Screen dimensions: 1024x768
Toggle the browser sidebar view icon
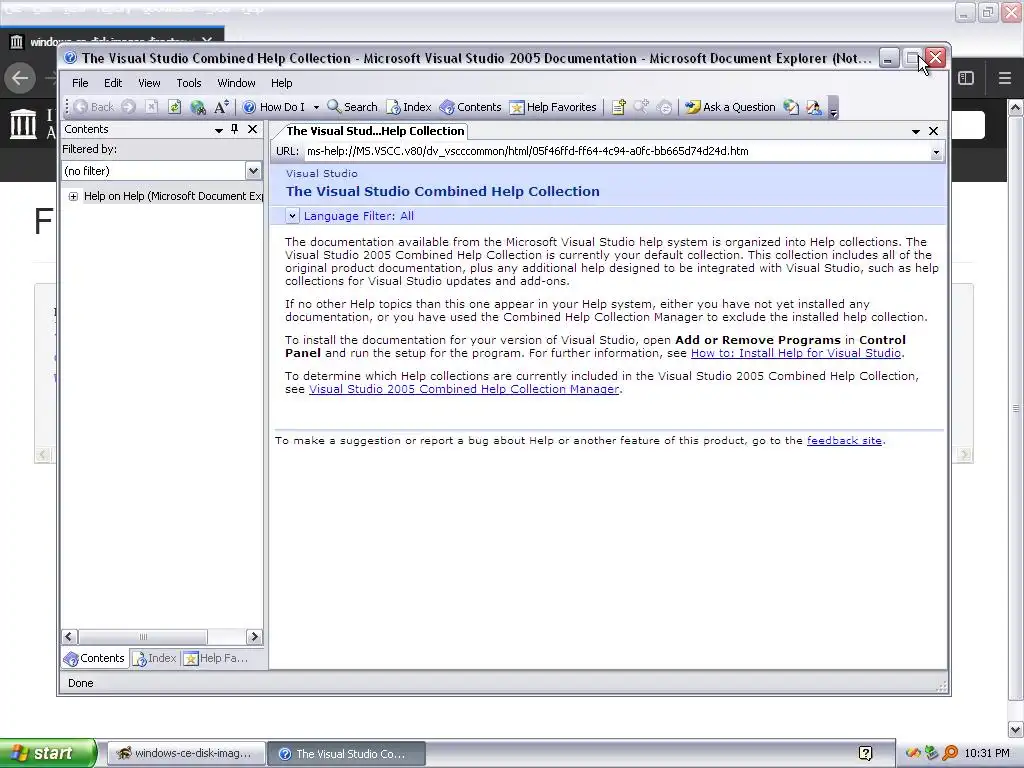point(966,78)
